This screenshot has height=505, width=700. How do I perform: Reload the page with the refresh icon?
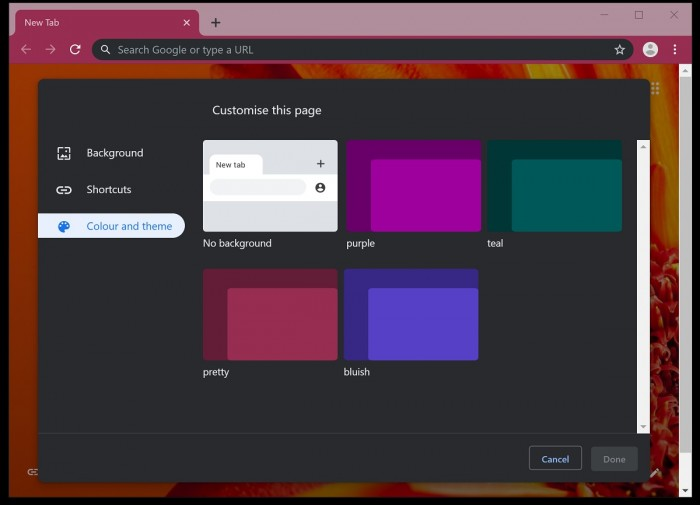click(x=75, y=49)
